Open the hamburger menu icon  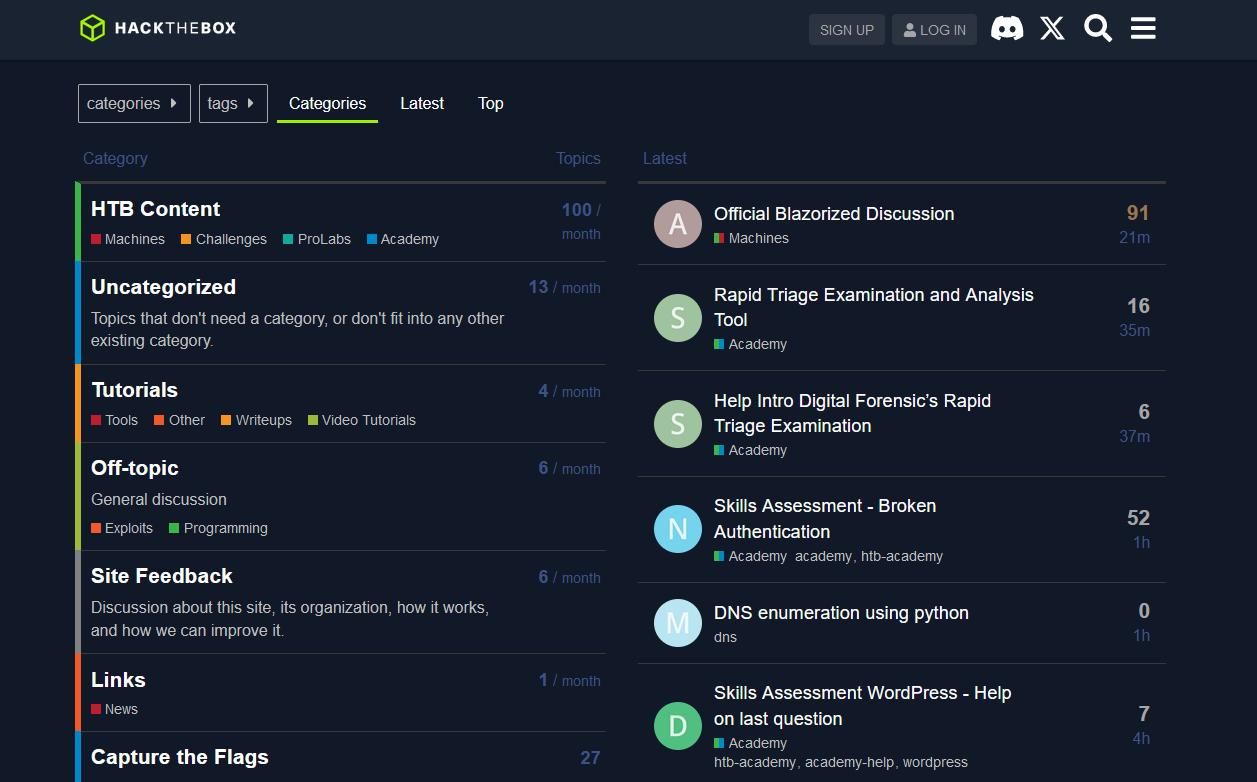(x=1143, y=29)
